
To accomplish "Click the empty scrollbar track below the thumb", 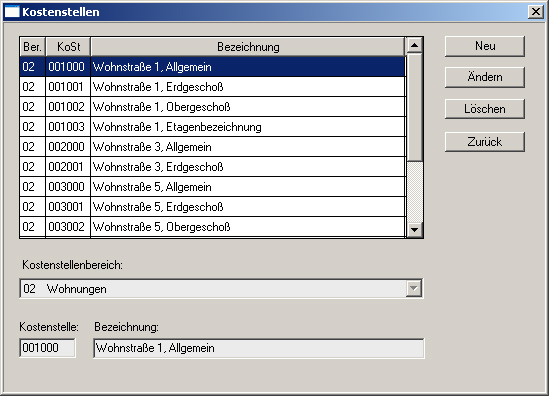I will tap(415, 192).
